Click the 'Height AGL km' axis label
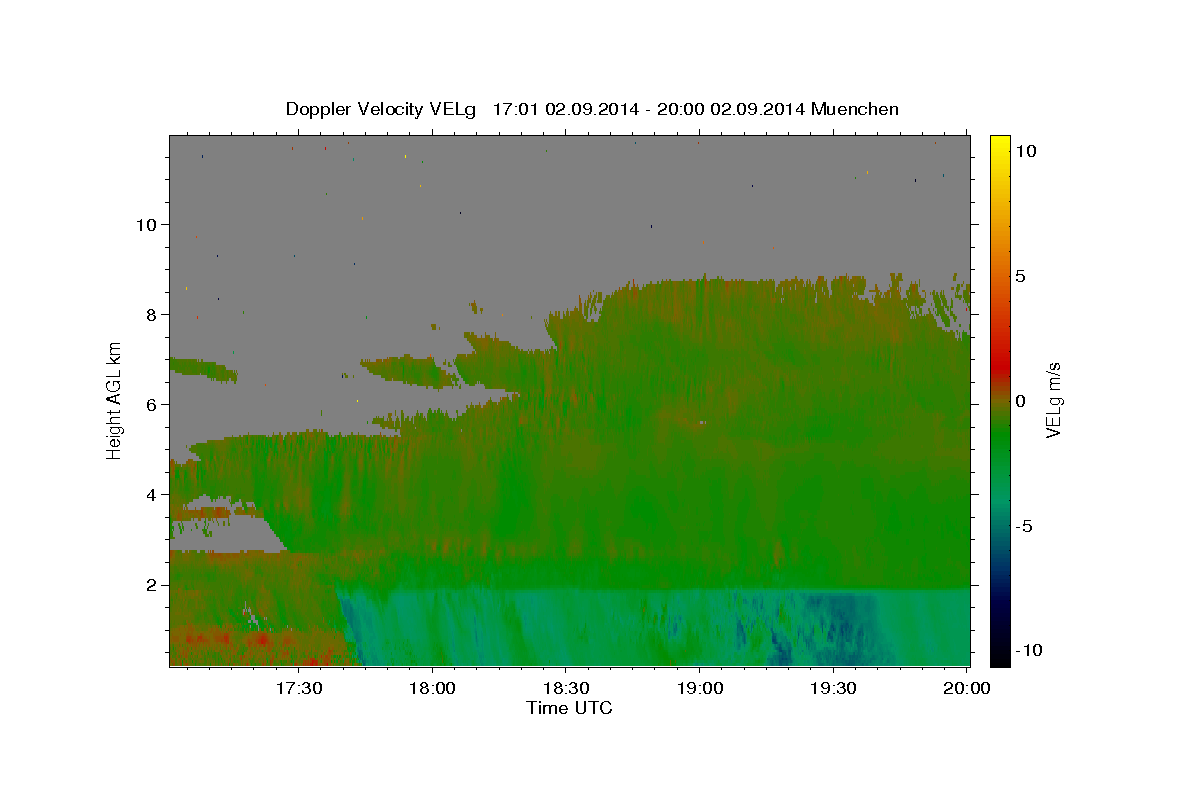Viewport: 1200px width, 800px height. tap(115, 401)
